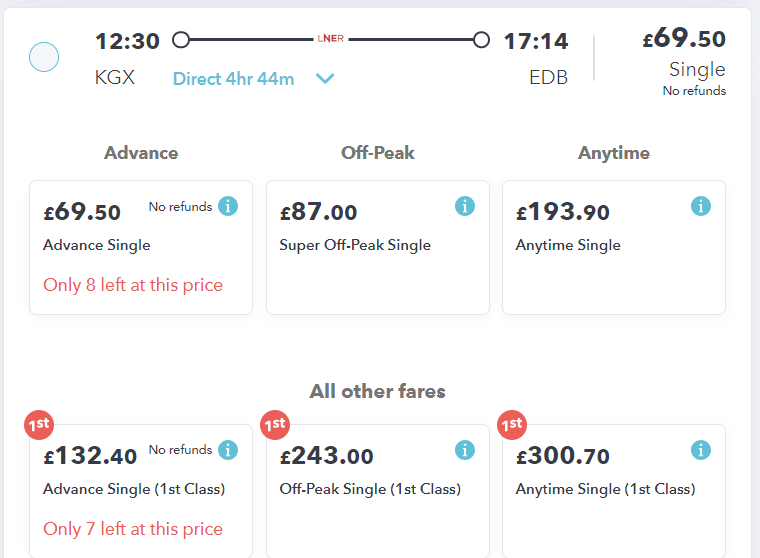The width and height of the screenshot is (760, 558).
Task: Click the LNER operator logo on journey line
Action: click(x=331, y=39)
